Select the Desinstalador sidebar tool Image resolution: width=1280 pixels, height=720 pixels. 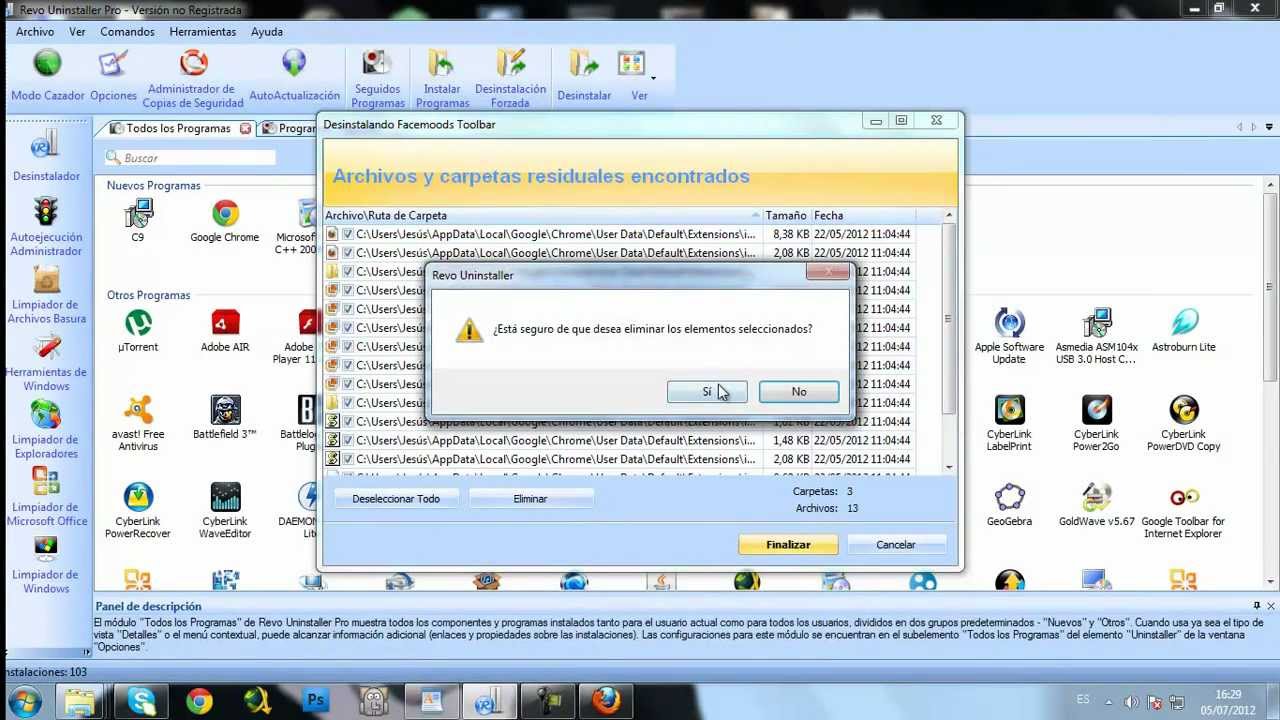(46, 156)
